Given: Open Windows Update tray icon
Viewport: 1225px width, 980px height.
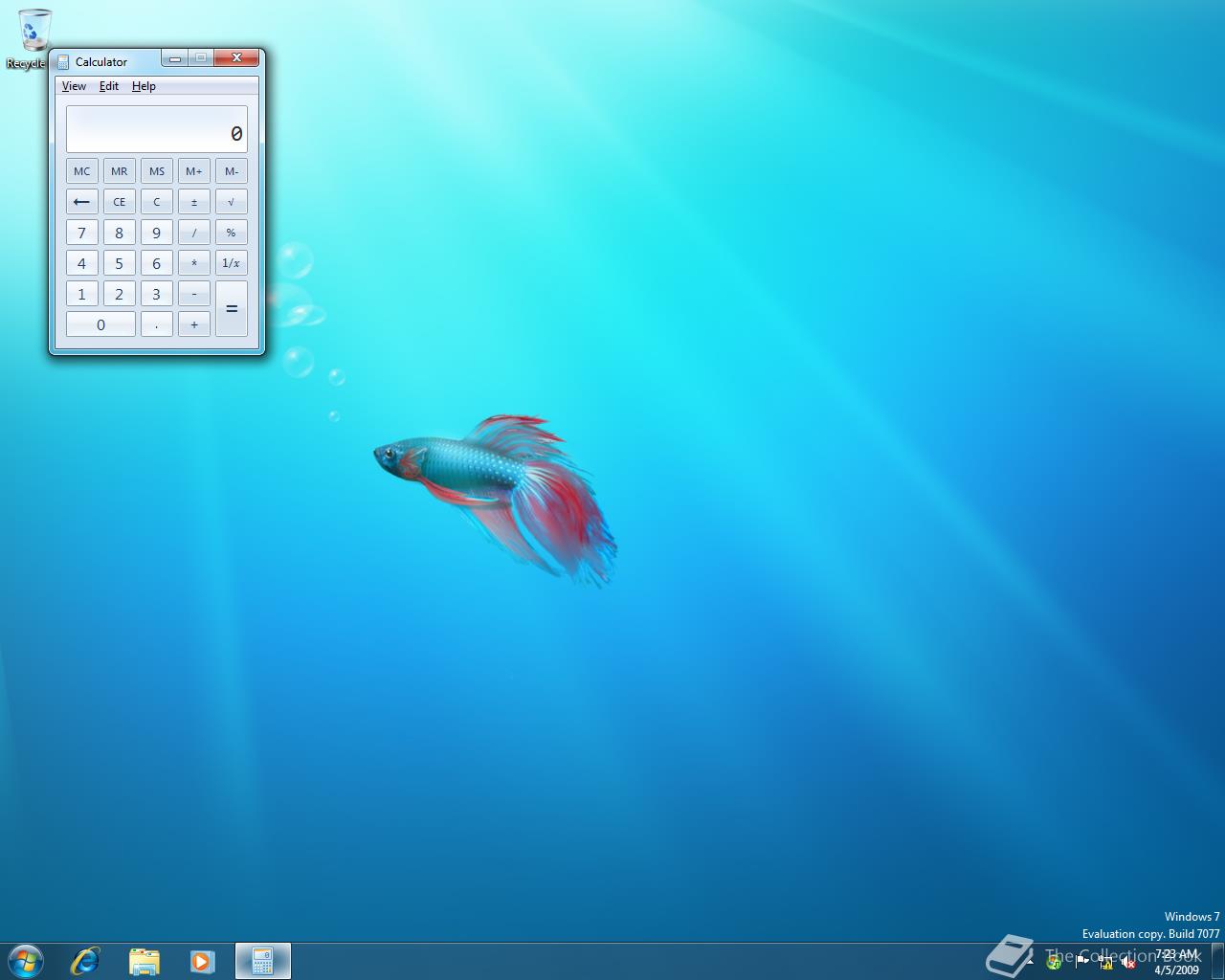Looking at the screenshot, I should [x=1054, y=963].
